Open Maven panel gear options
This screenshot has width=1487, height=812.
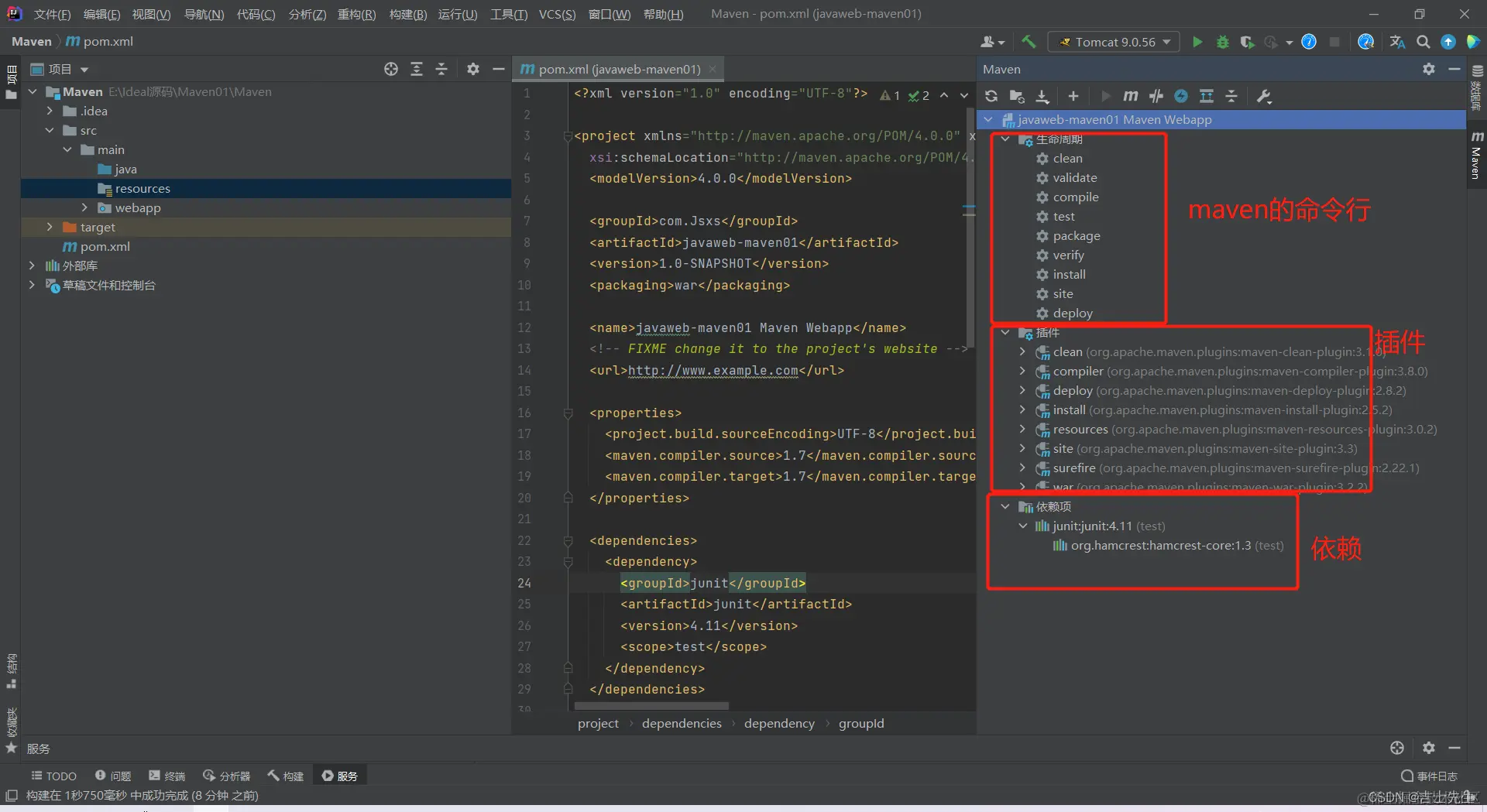[1429, 69]
